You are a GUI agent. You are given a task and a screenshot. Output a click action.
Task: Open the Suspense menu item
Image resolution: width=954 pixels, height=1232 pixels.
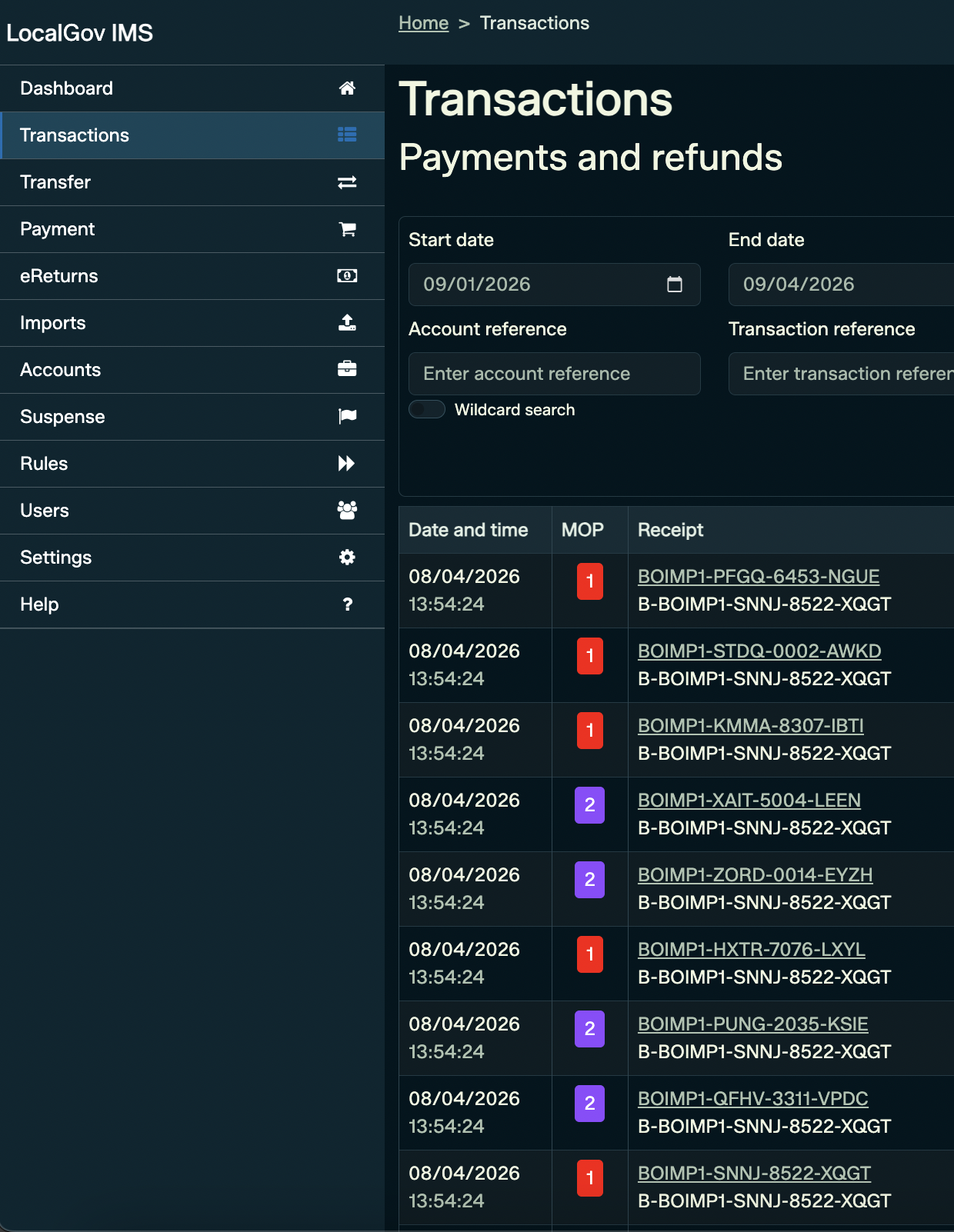point(192,417)
